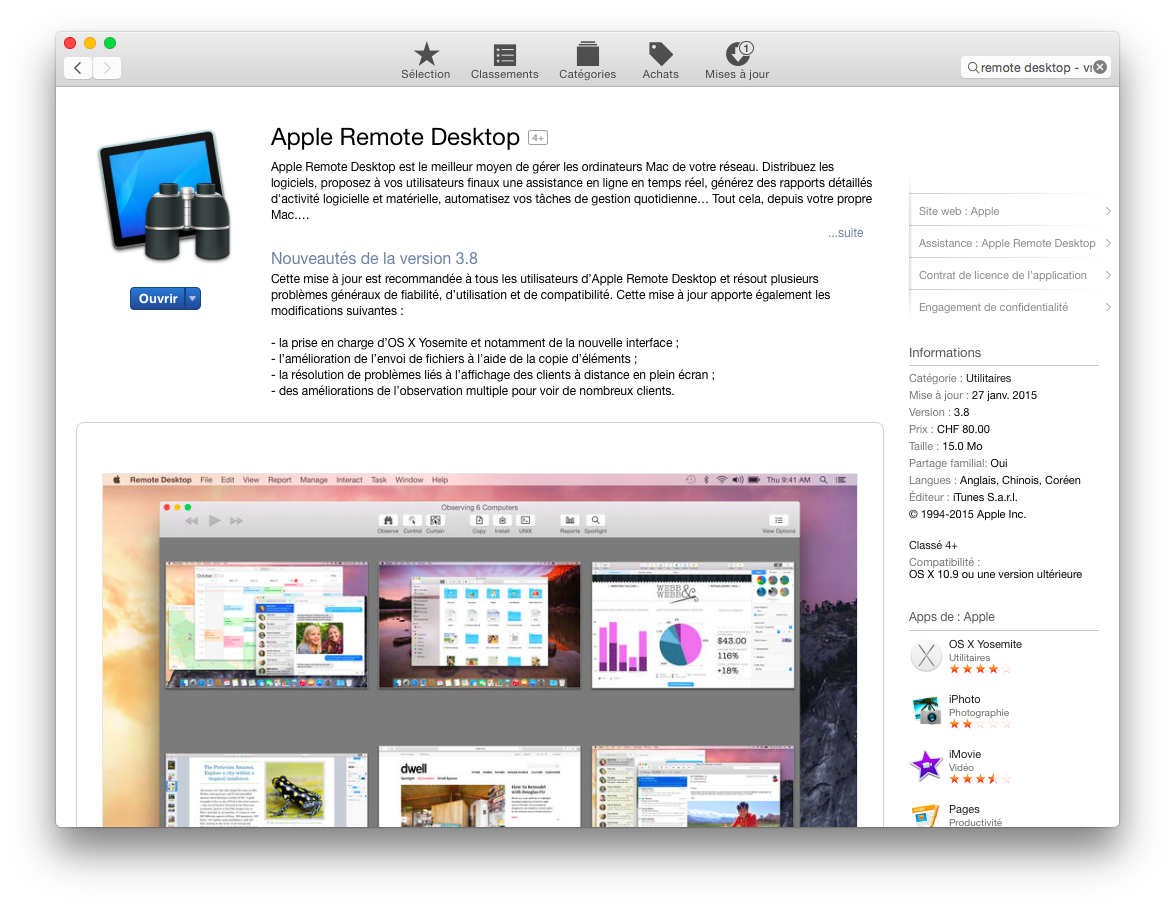
Task: Open the Catégories toolbar icon
Action: tap(587, 54)
